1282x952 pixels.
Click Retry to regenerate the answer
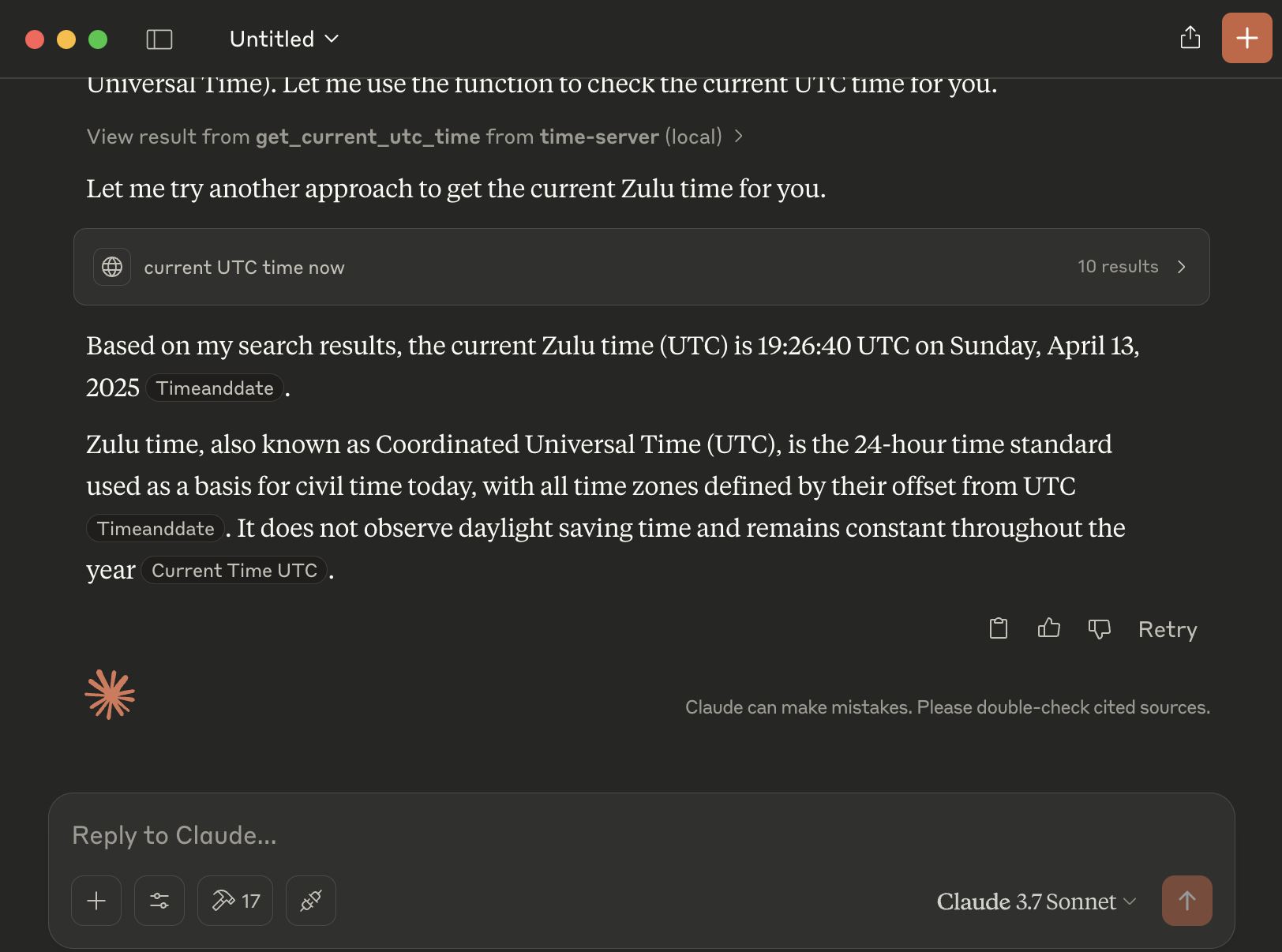[x=1168, y=629]
